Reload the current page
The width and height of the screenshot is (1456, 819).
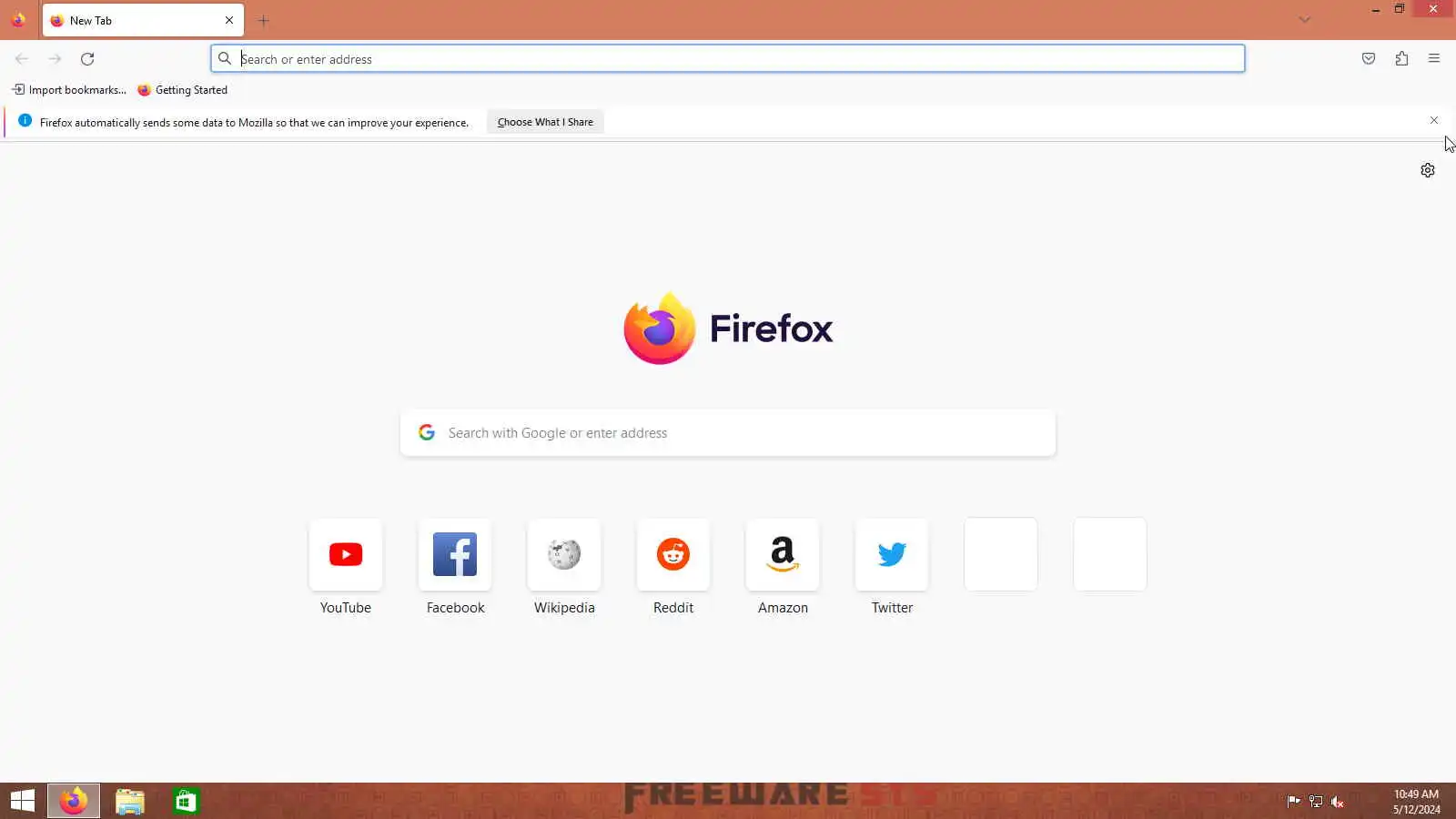pos(87,59)
